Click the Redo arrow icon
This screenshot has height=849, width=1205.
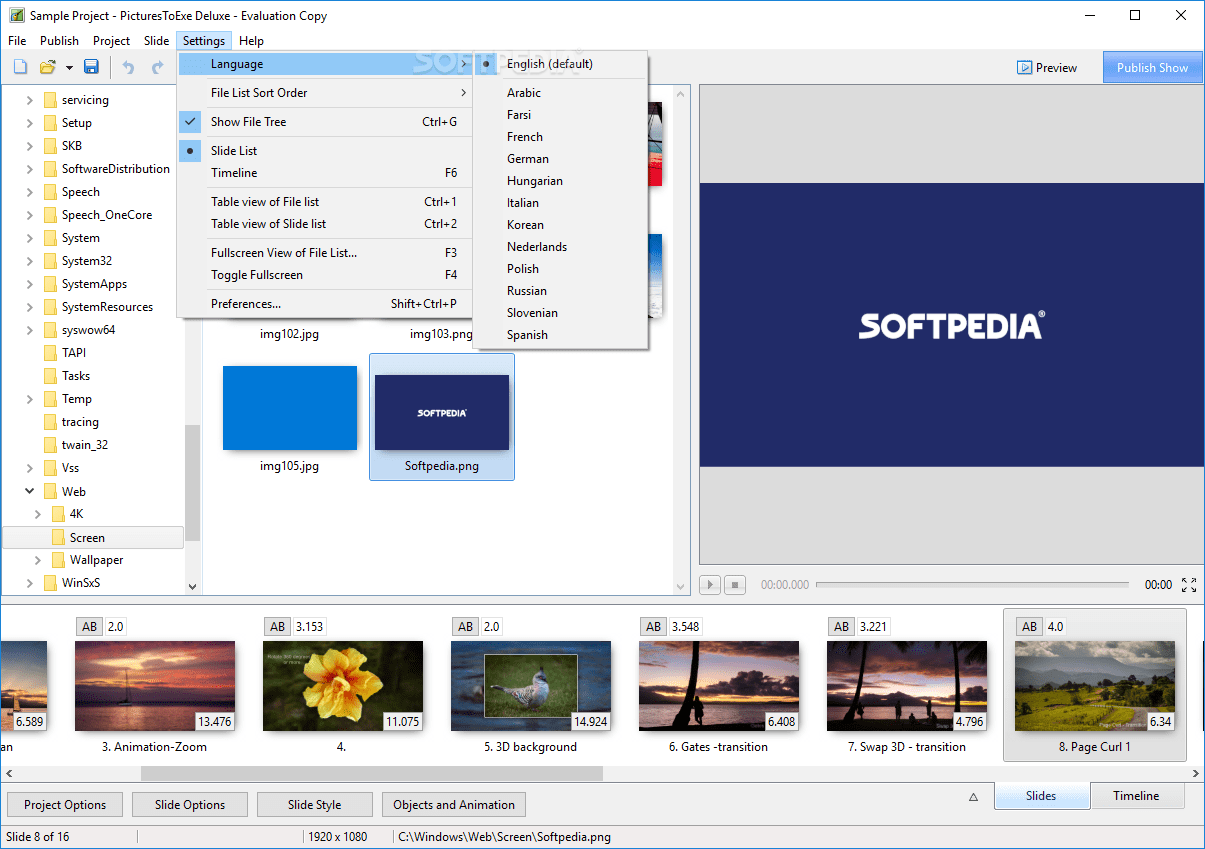click(157, 67)
